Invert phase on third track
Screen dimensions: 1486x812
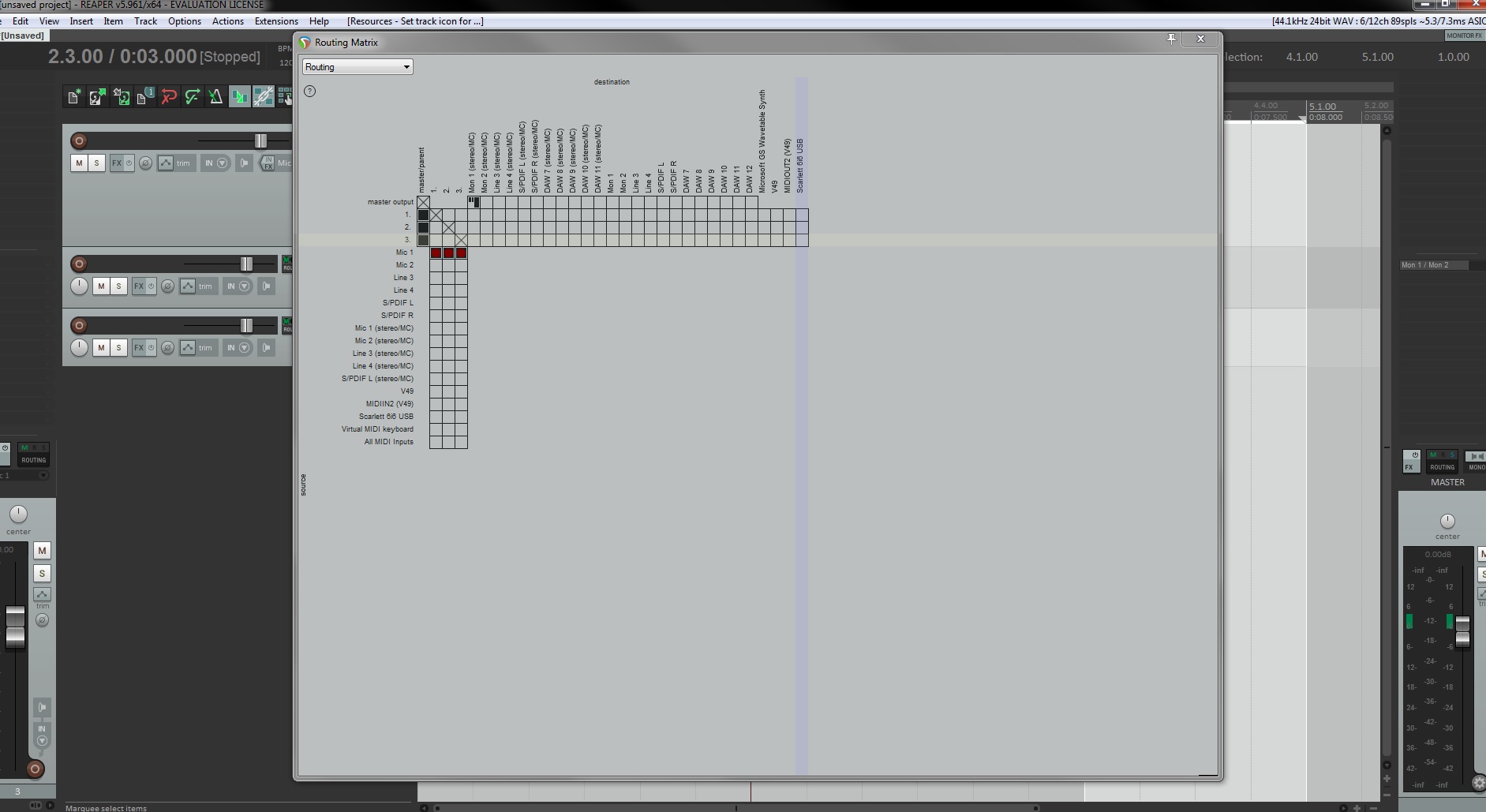pyautogui.click(x=167, y=348)
